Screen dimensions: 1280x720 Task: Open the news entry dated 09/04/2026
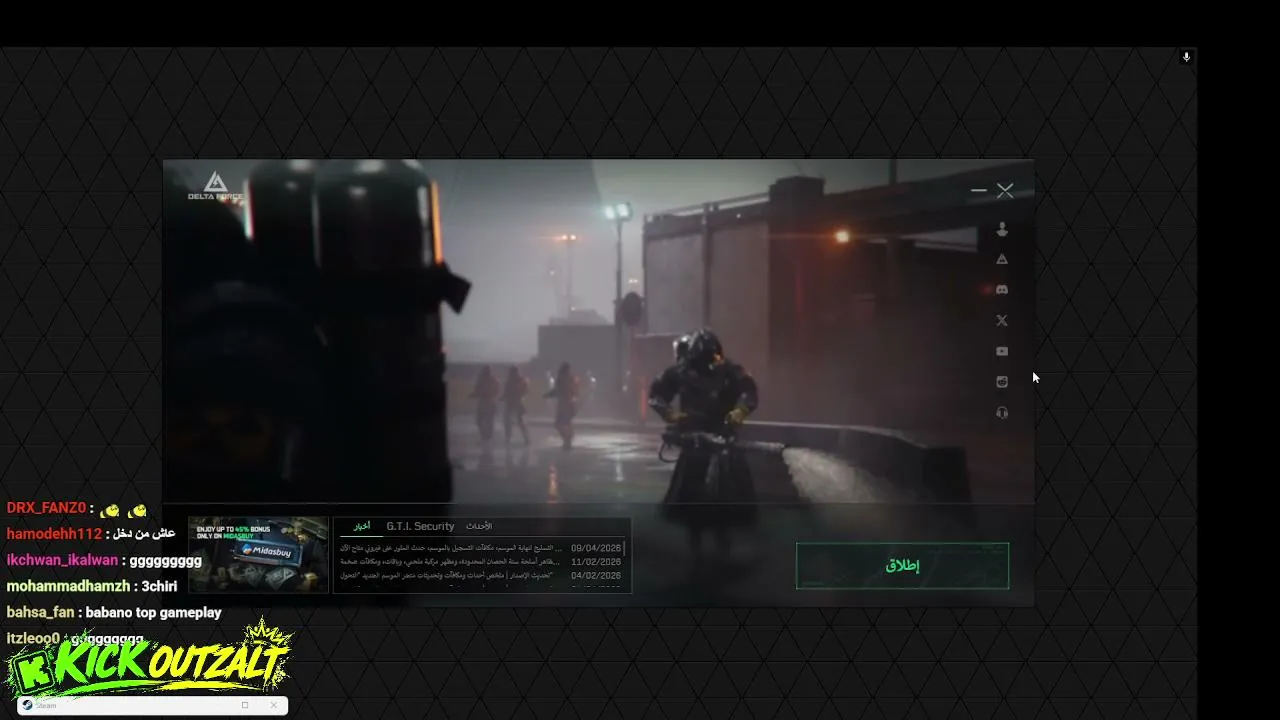[x=481, y=548]
